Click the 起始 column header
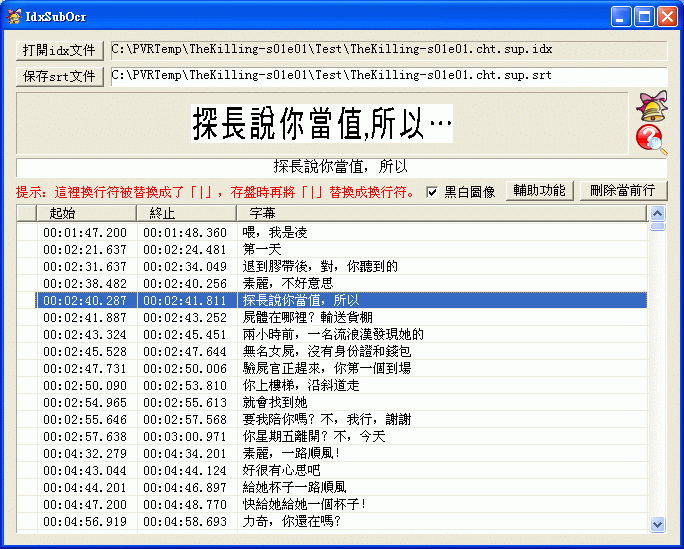The width and height of the screenshot is (684, 549). click(x=86, y=213)
